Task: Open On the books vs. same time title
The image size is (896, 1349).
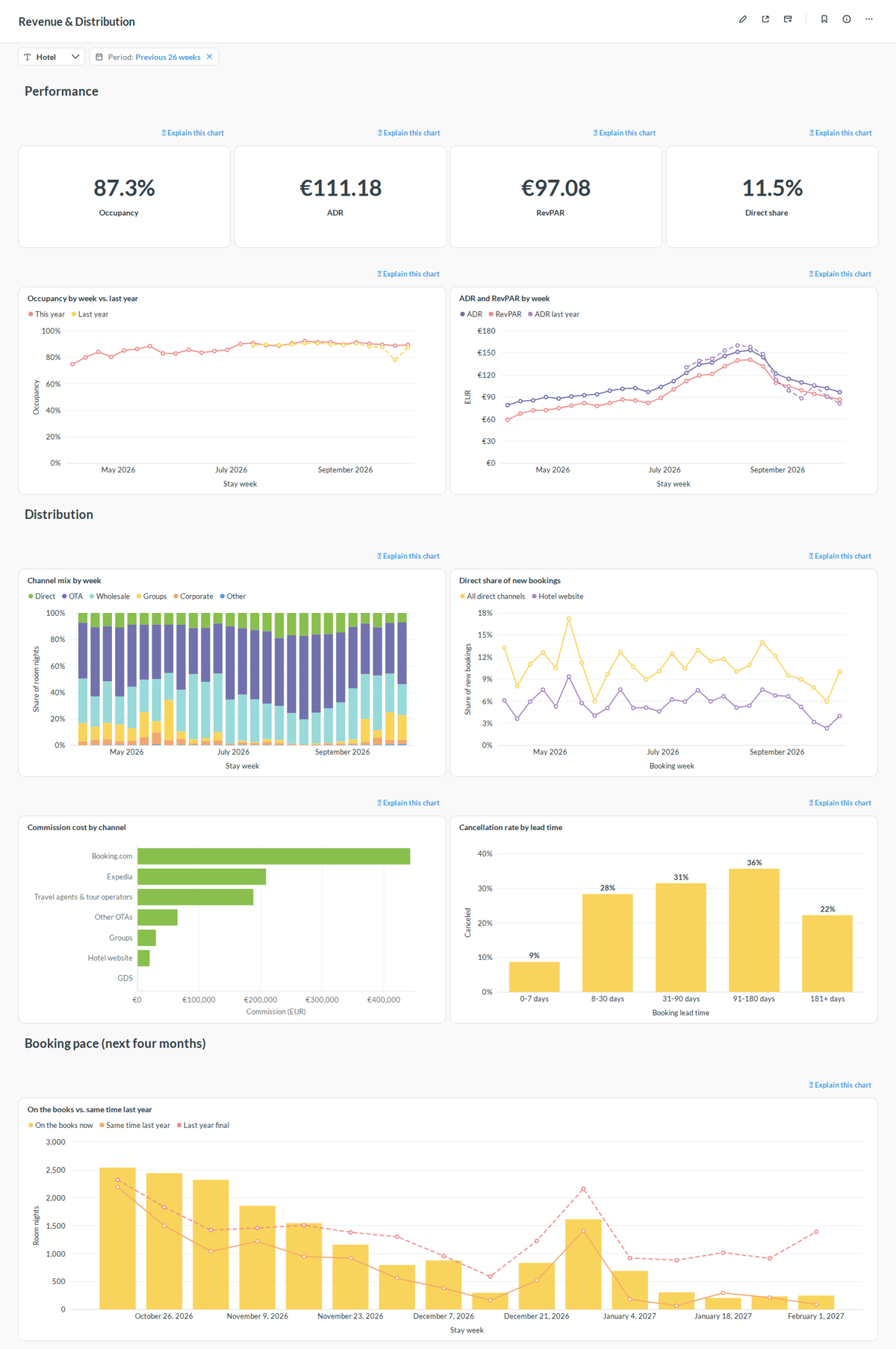Action: (90, 1110)
